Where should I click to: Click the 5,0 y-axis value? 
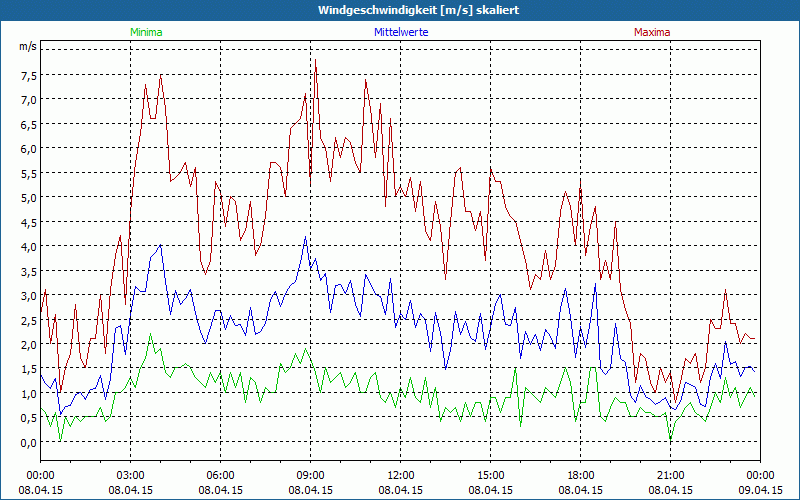29,198
